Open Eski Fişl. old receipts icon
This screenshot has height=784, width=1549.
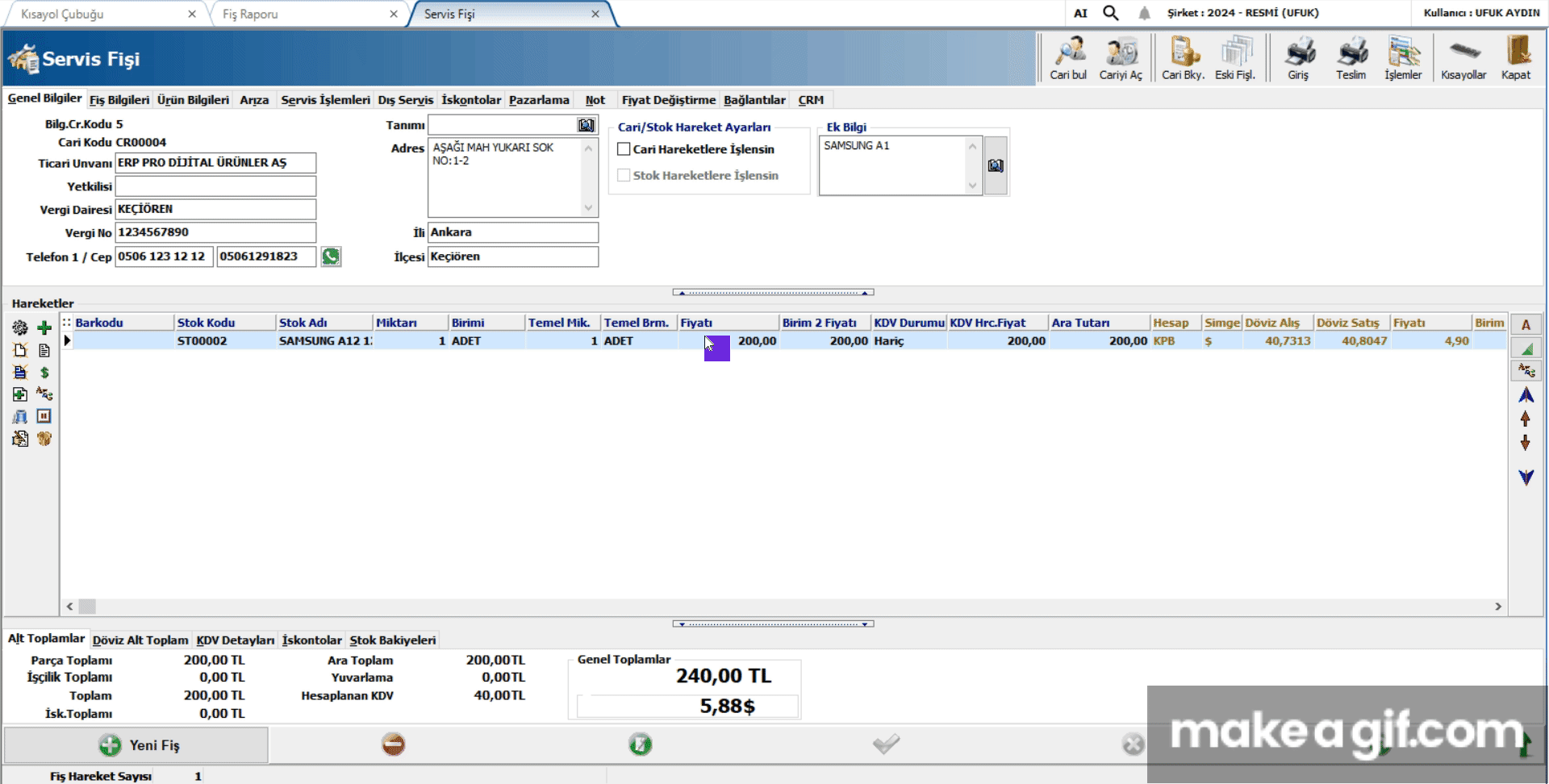(1235, 57)
